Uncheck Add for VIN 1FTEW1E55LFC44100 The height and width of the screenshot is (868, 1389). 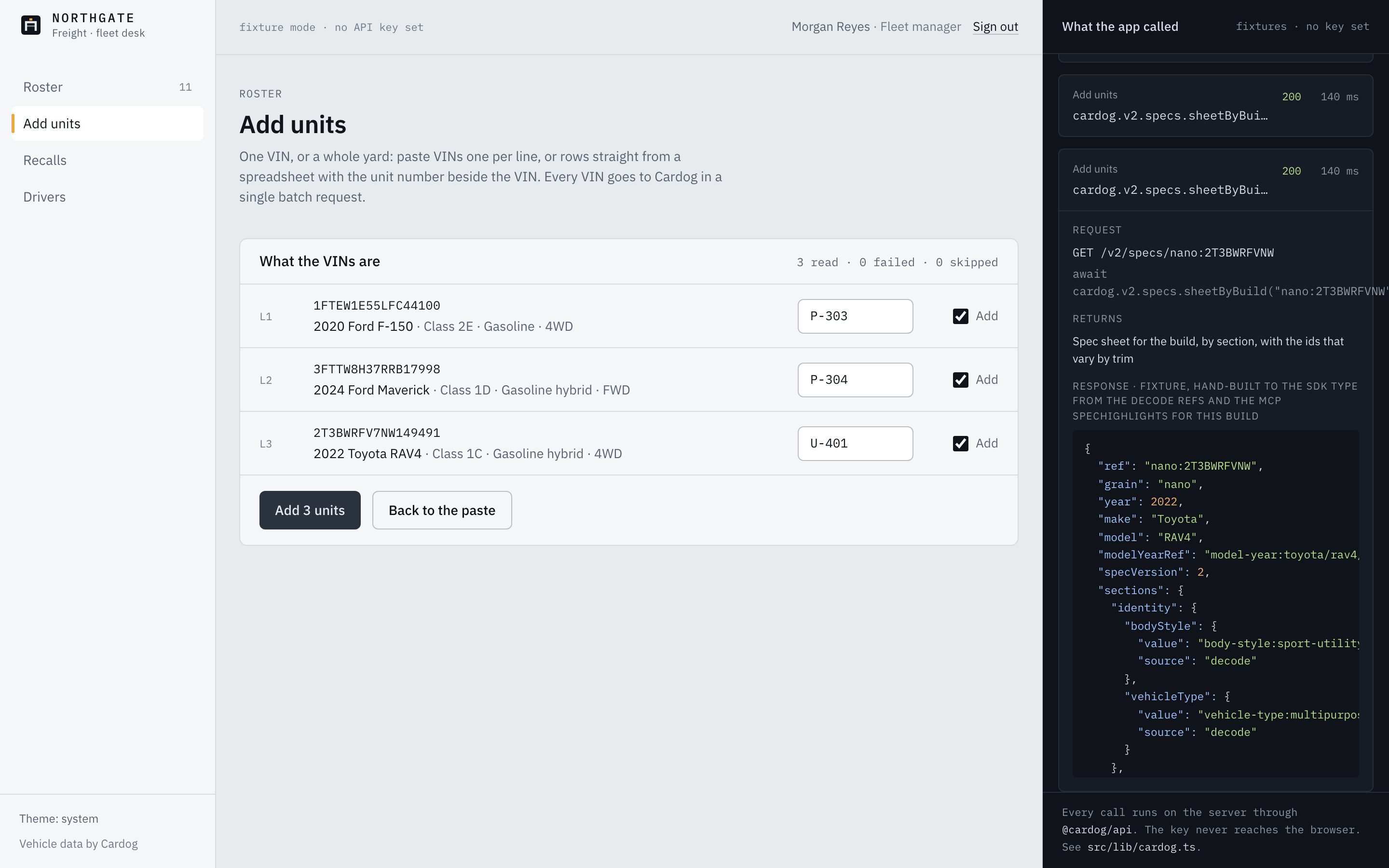pos(960,316)
